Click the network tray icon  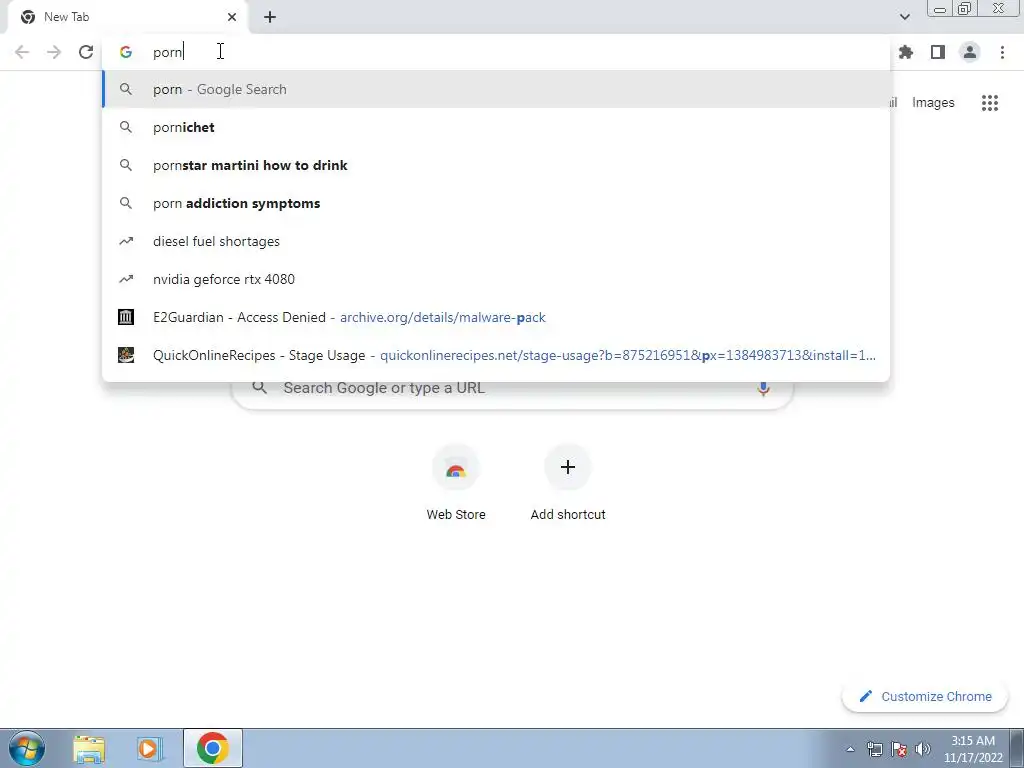point(874,749)
